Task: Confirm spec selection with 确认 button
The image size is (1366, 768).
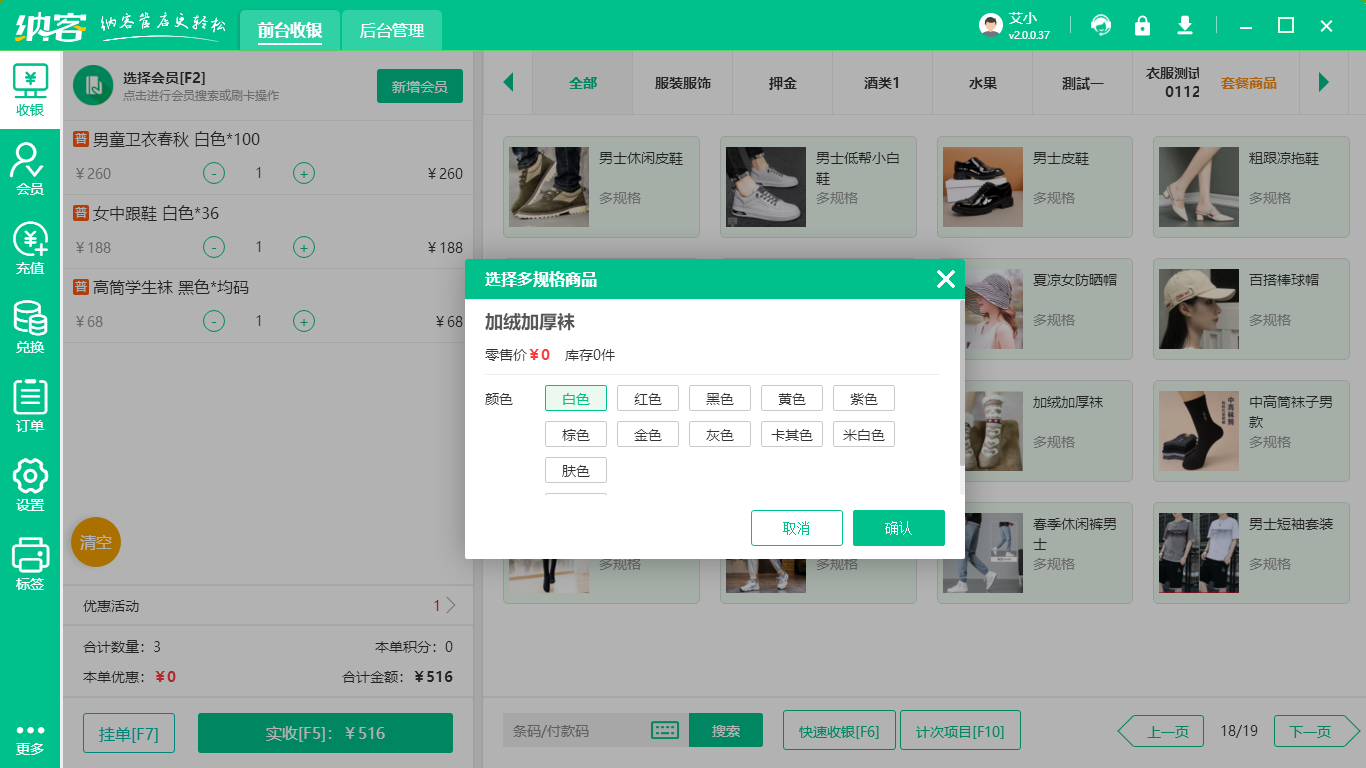Action: tap(898, 527)
